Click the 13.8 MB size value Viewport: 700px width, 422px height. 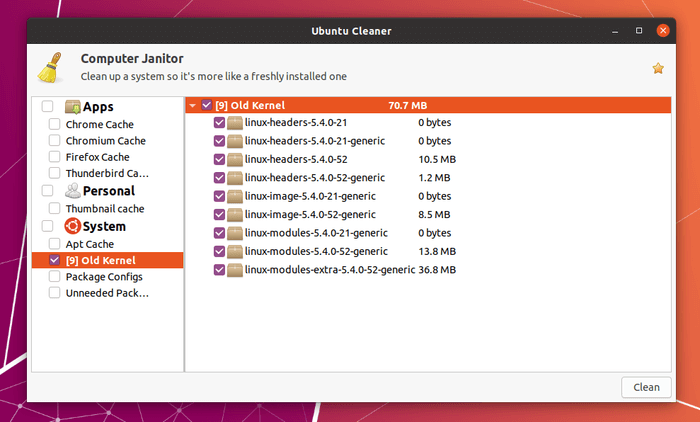(437, 251)
